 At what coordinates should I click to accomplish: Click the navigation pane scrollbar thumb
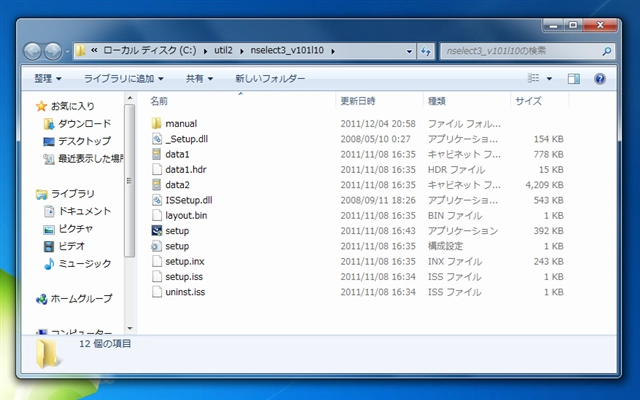[130, 180]
